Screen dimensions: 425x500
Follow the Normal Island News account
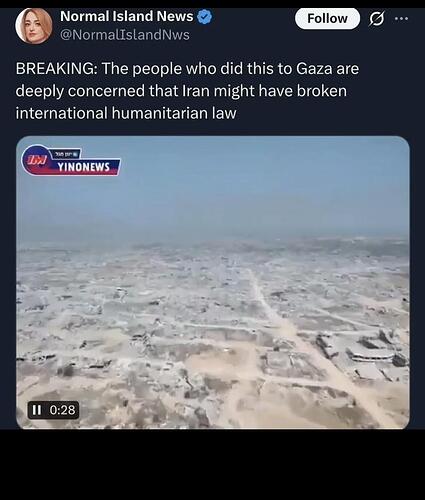[x=327, y=19]
